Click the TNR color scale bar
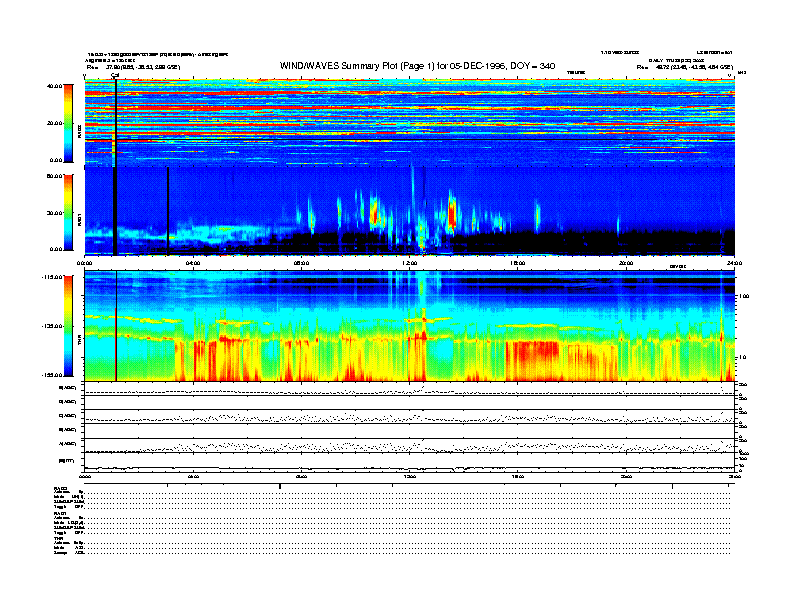 (68, 326)
